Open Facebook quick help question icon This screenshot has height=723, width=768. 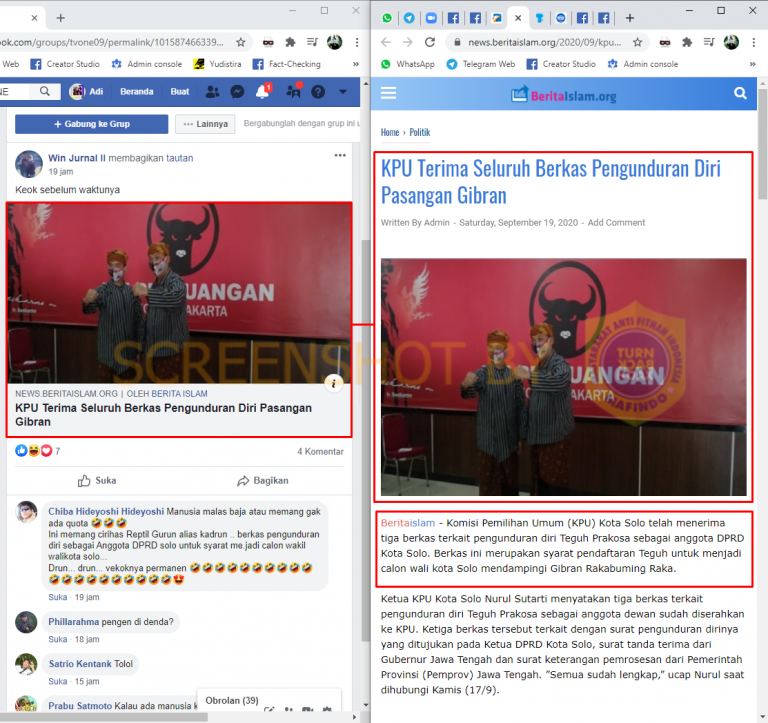tap(318, 92)
